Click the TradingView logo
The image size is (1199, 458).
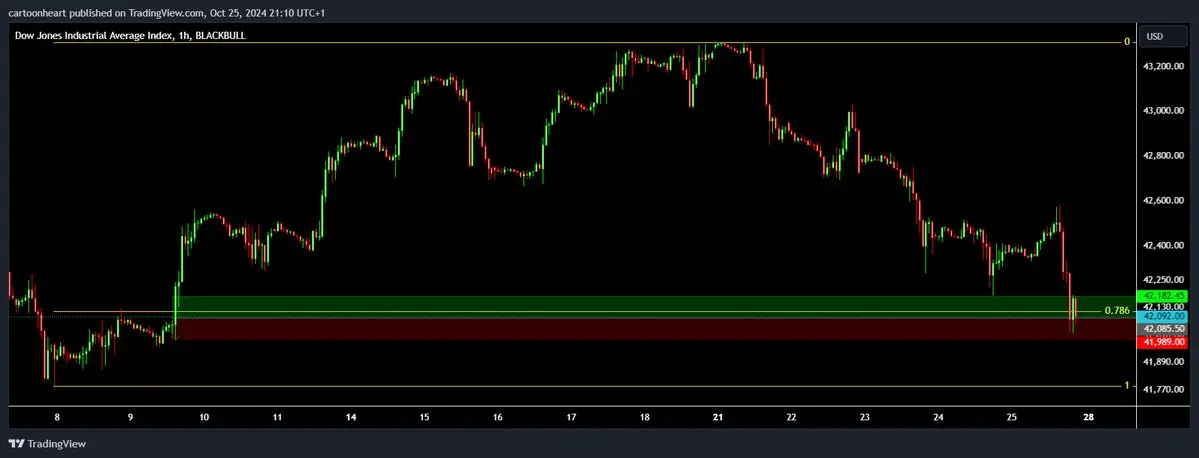click(x=47, y=443)
